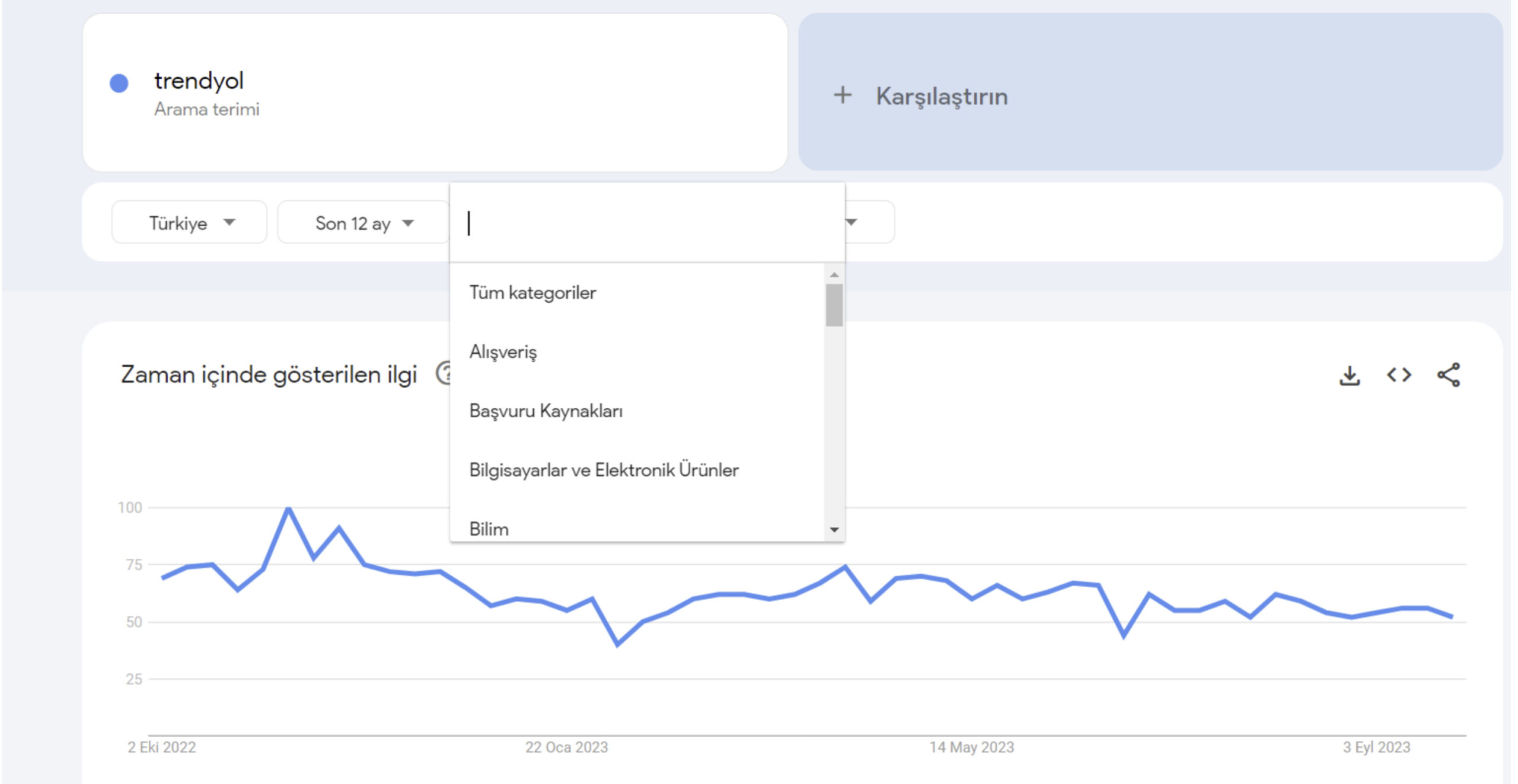Click the 2 Eki 2022 axis date label
Image resolution: width=1518 pixels, height=784 pixels.
pyautogui.click(x=161, y=747)
